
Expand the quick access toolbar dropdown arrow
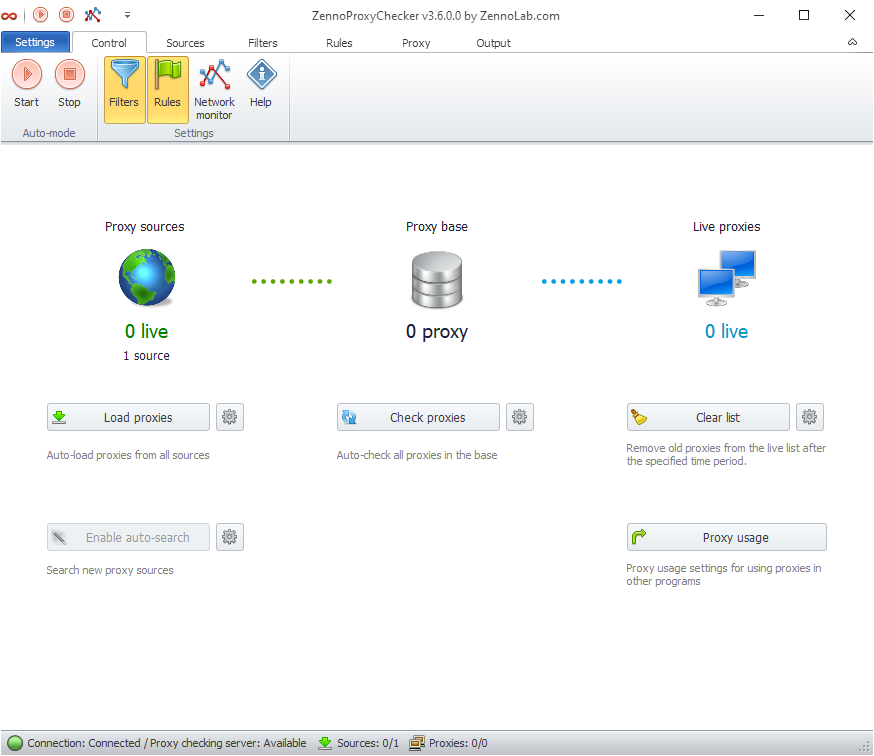point(127,15)
